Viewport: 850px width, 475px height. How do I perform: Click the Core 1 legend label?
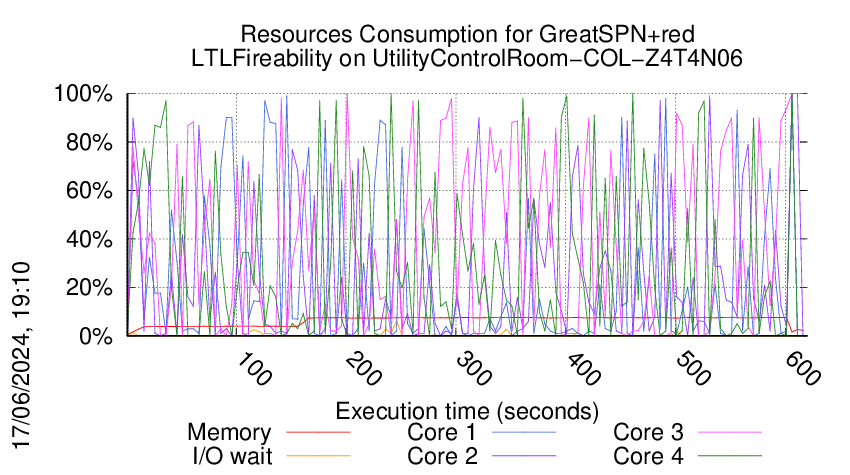(442, 433)
